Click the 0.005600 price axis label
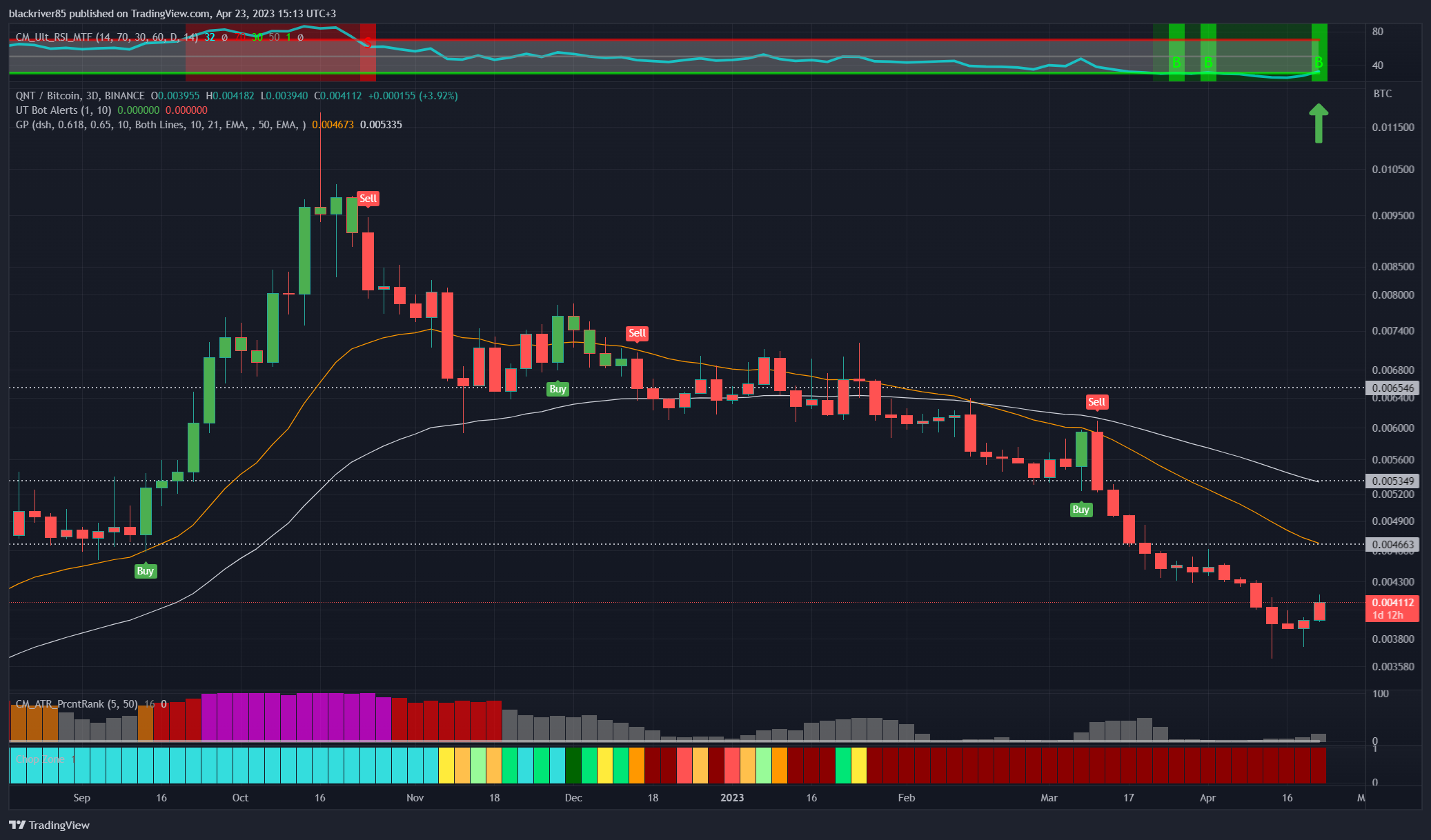This screenshot has height=840, width=1431. coord(1393,460)
